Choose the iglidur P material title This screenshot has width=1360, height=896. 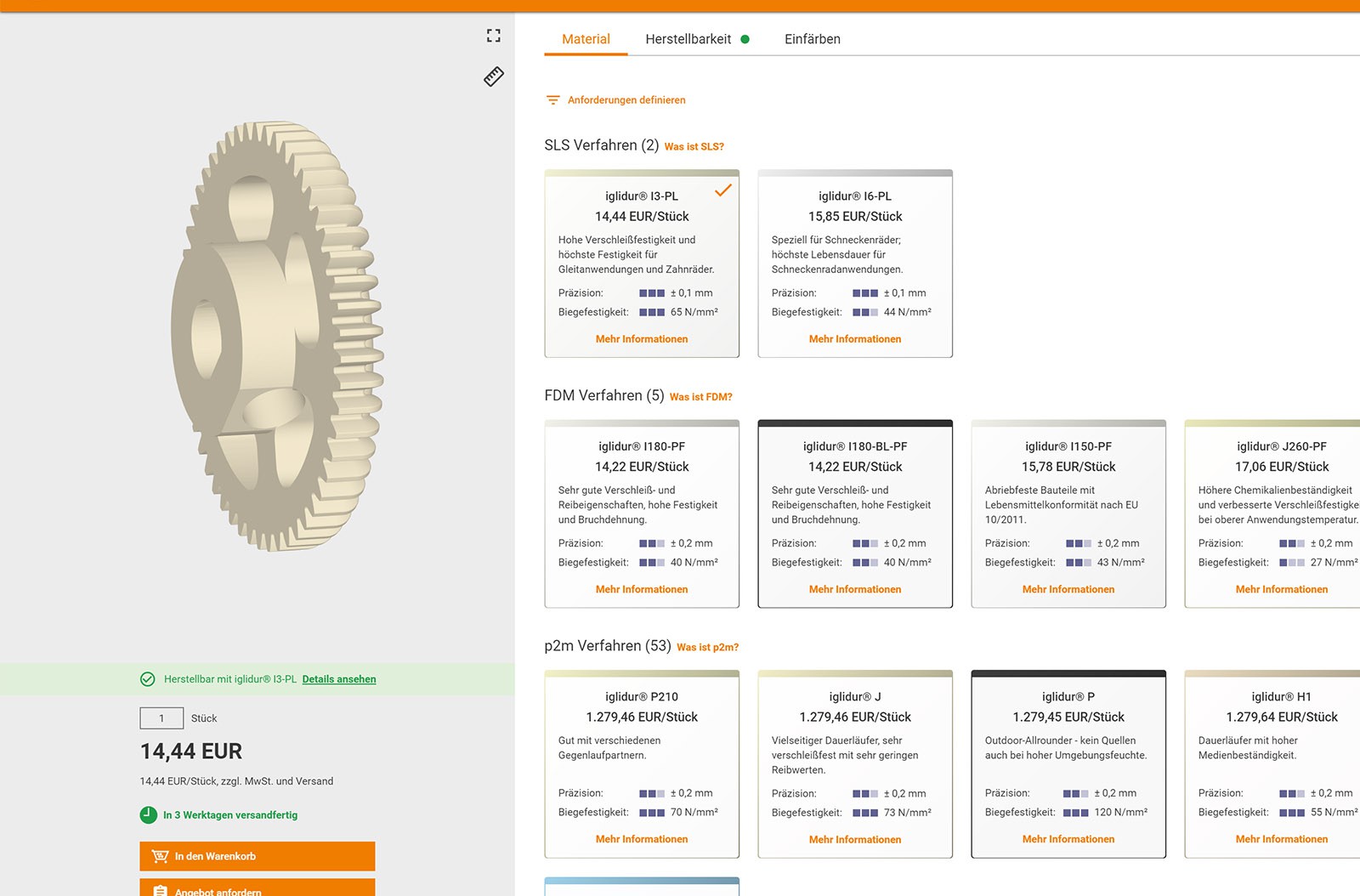pyautogui.click(x=1068, y=697)
